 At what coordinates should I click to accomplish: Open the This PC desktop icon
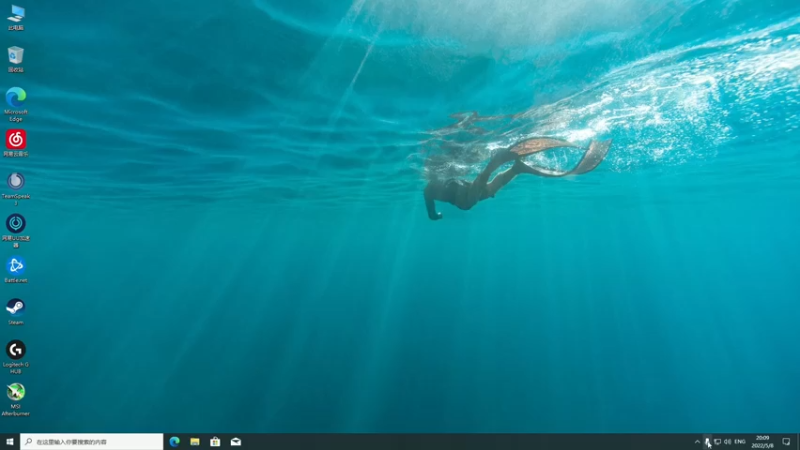click(16, 18)
